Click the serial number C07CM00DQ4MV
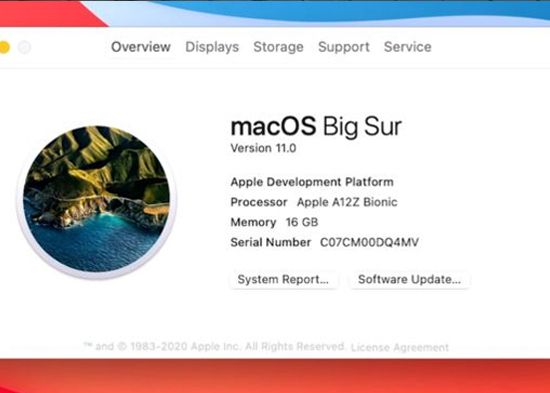 tap(369, 242)
